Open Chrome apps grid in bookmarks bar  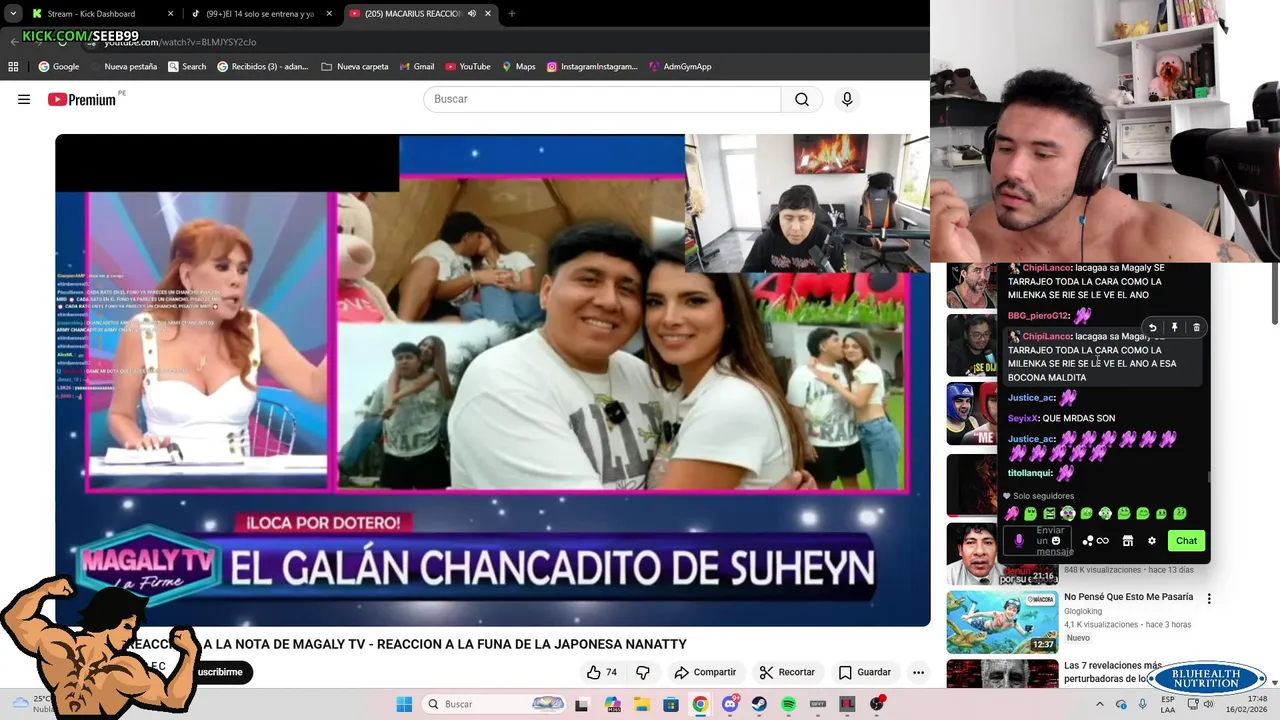pos(13,67)
